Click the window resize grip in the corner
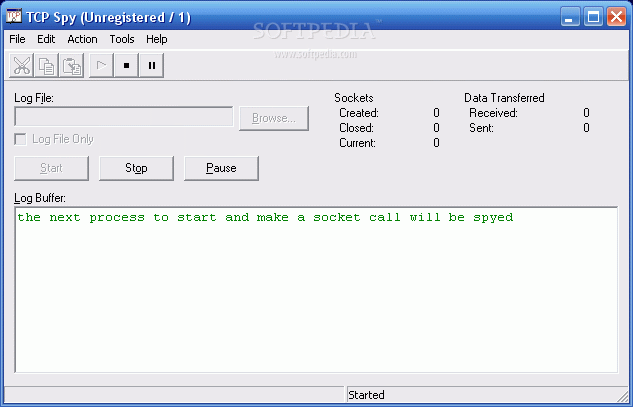Image resolution: width=633 pixels, height=407 pixels. [x=623, y=395]
